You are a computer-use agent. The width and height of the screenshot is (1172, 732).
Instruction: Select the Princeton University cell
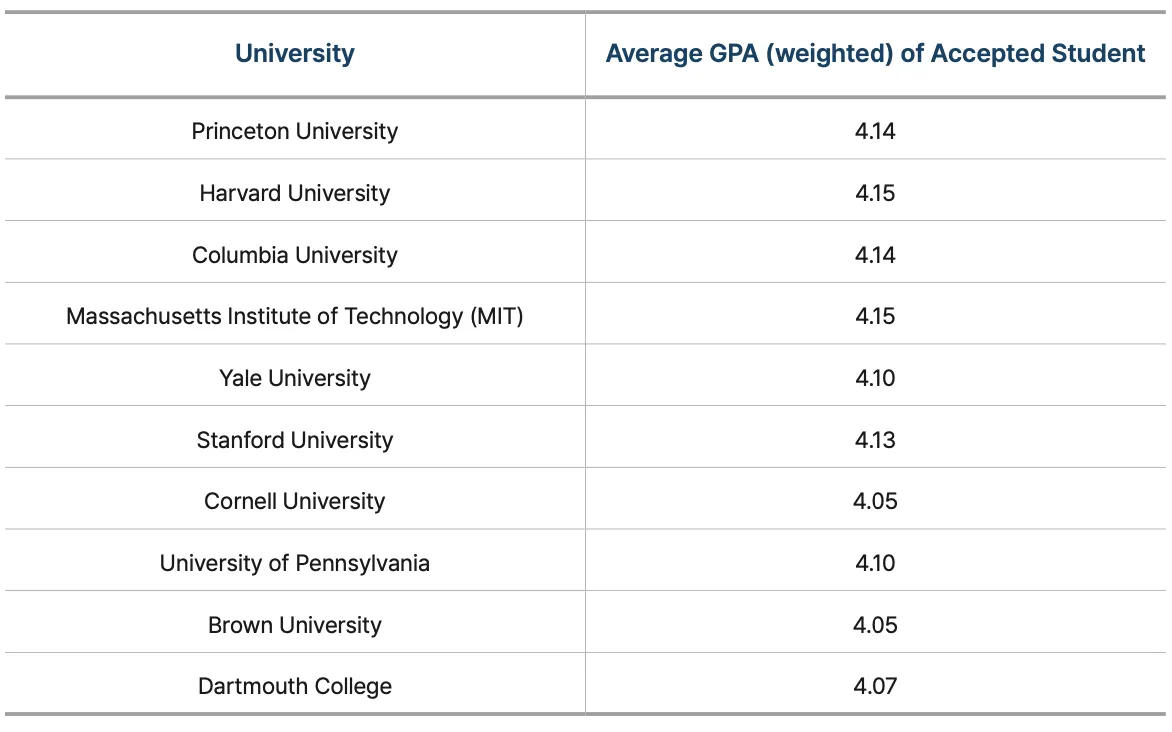click(x=295, y=131)
